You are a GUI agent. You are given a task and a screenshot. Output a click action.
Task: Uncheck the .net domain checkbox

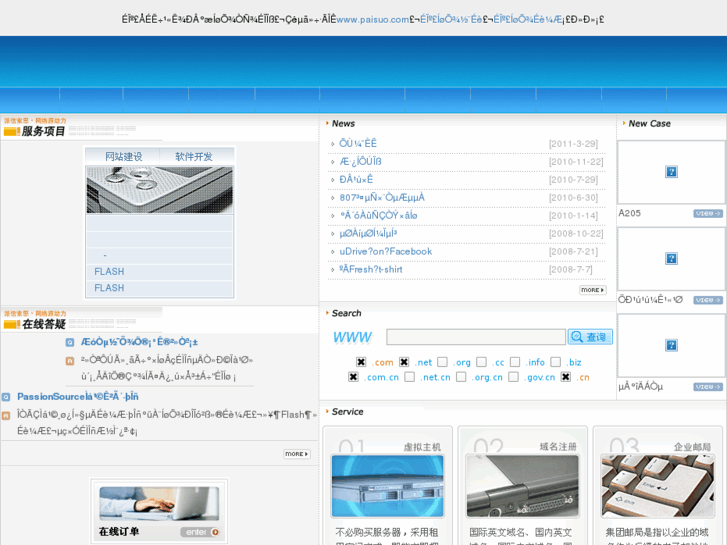(x=404, y=362)
